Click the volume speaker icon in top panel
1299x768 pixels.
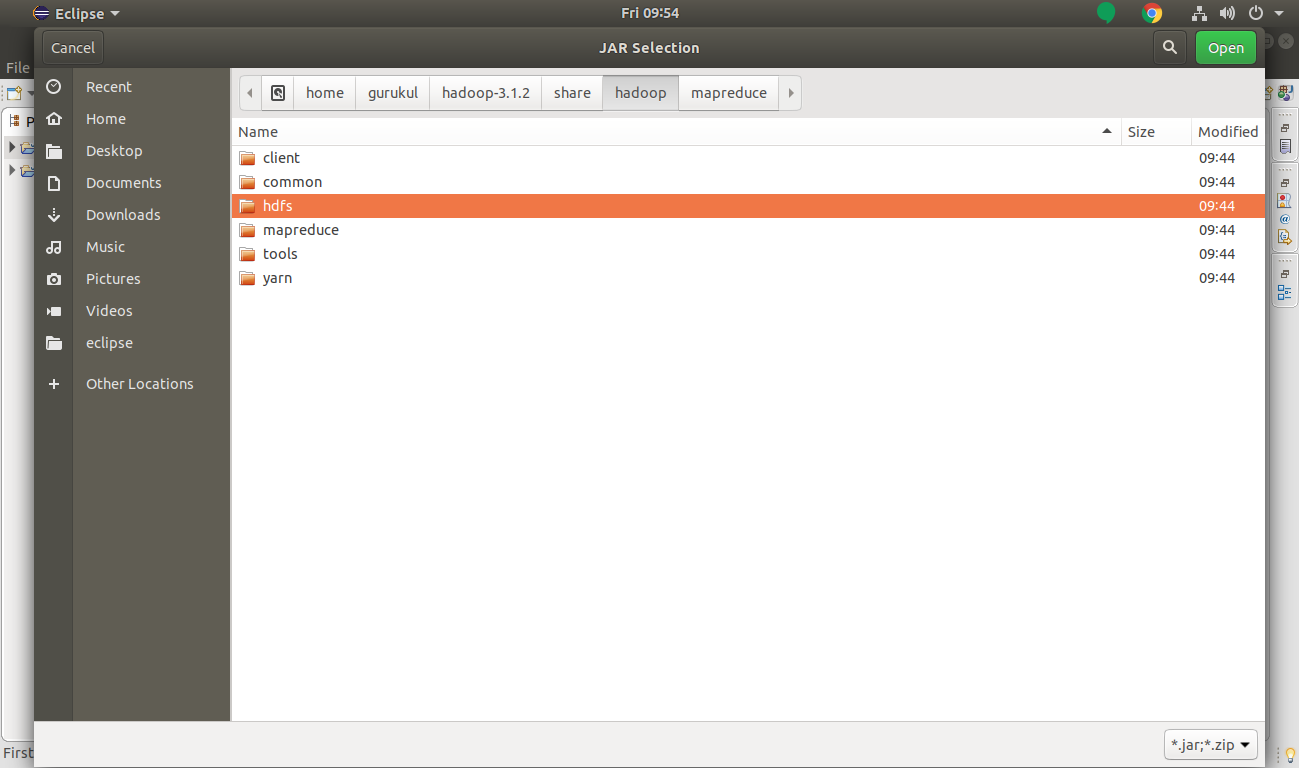point(1228,14)
